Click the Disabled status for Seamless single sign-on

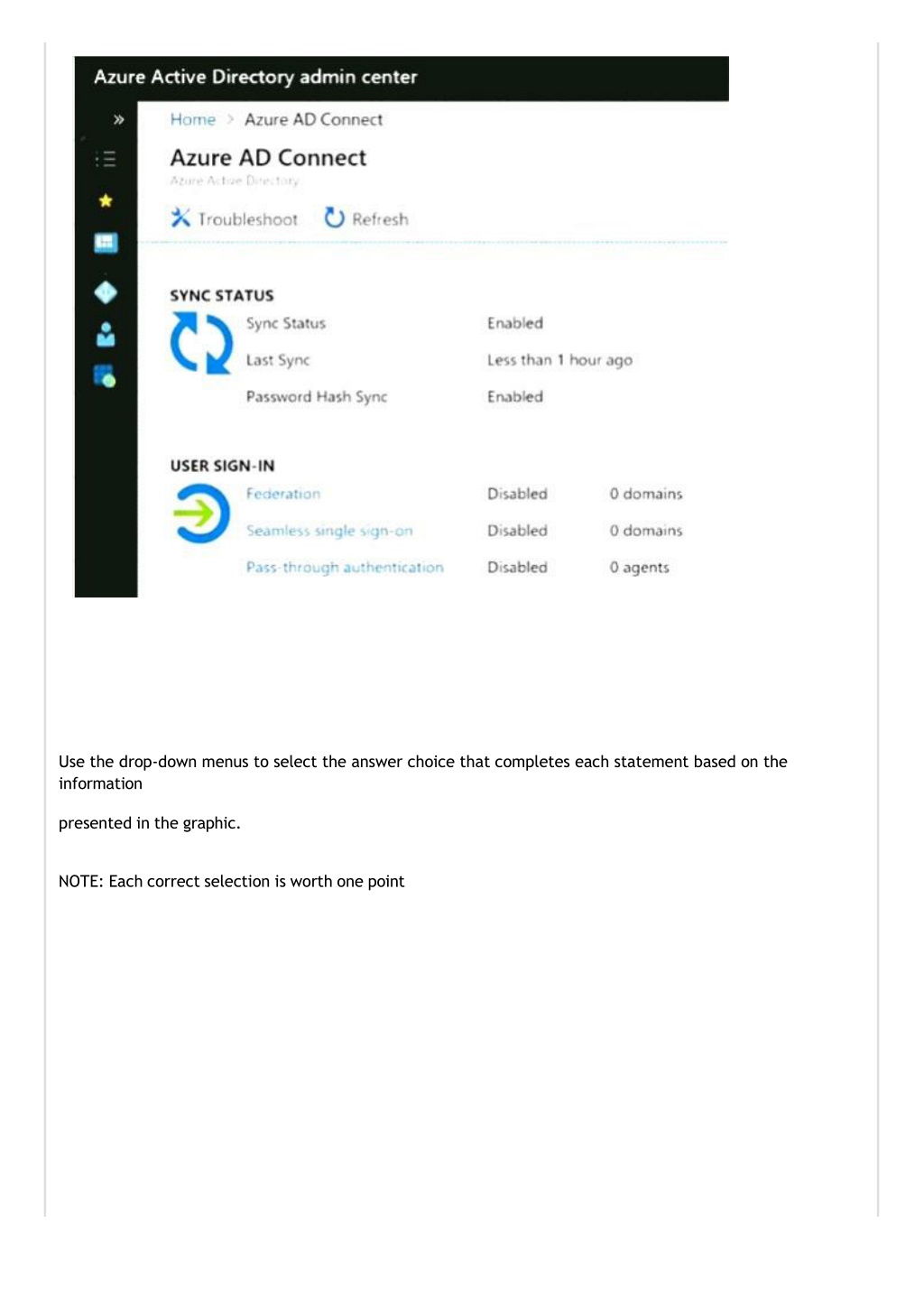coord(517,531)
